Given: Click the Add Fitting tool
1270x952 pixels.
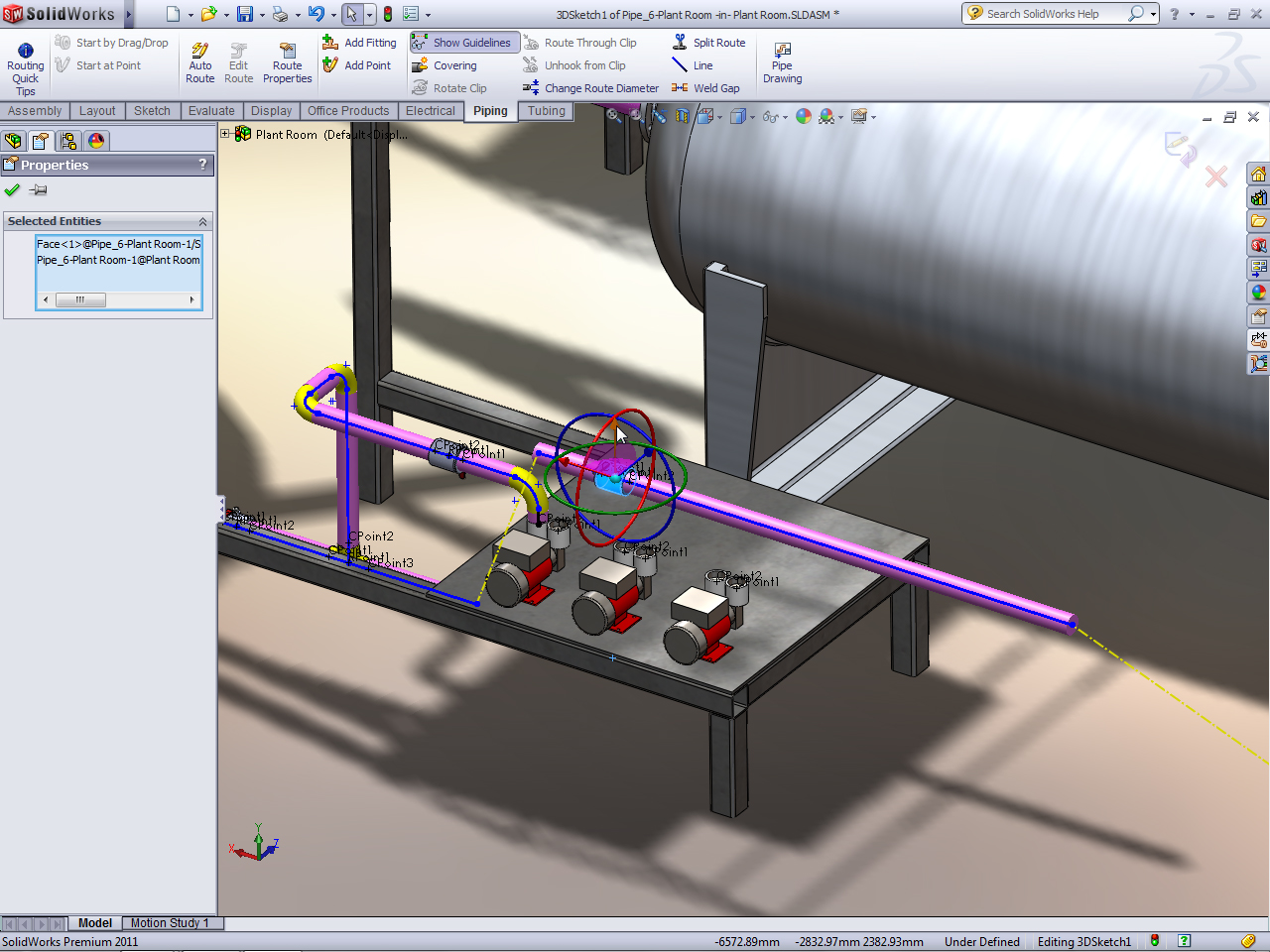Looking at the screenshot, I should 359,42.
